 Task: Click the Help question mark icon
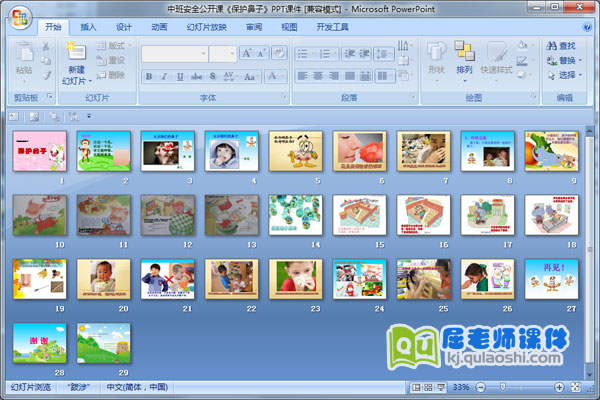[587, 27]
